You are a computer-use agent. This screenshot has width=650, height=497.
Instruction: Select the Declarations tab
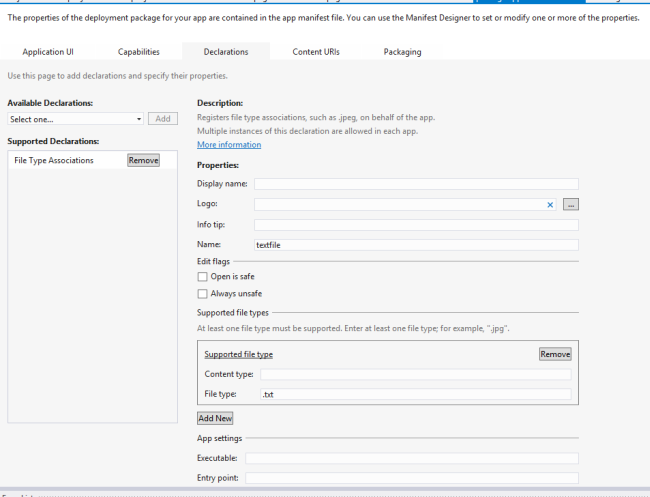pos(226,52)
